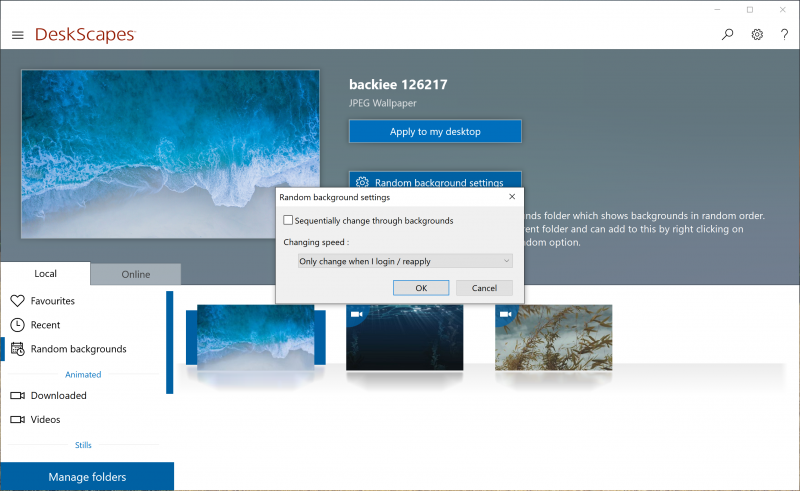
Task: Click the search magnifier icon
Action: (728, 34)
